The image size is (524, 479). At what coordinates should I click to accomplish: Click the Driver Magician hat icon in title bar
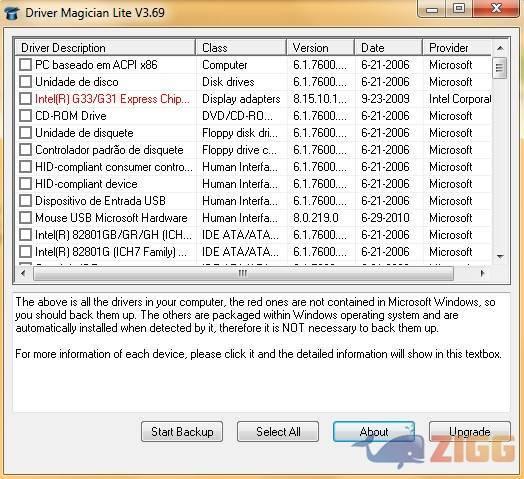pyautogui.click(x=12, y=13)
